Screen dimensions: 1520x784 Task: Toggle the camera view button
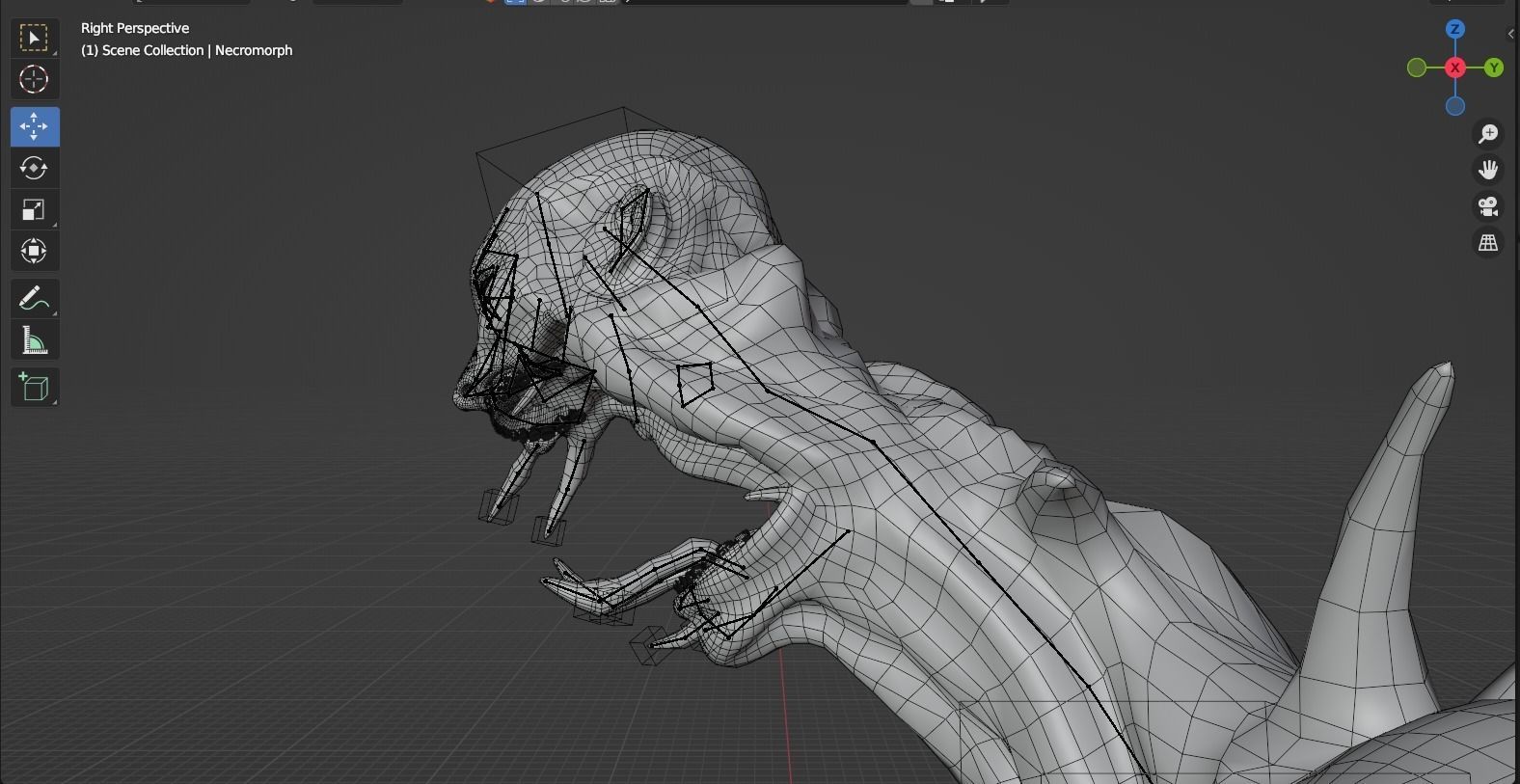coord(1488,206)
